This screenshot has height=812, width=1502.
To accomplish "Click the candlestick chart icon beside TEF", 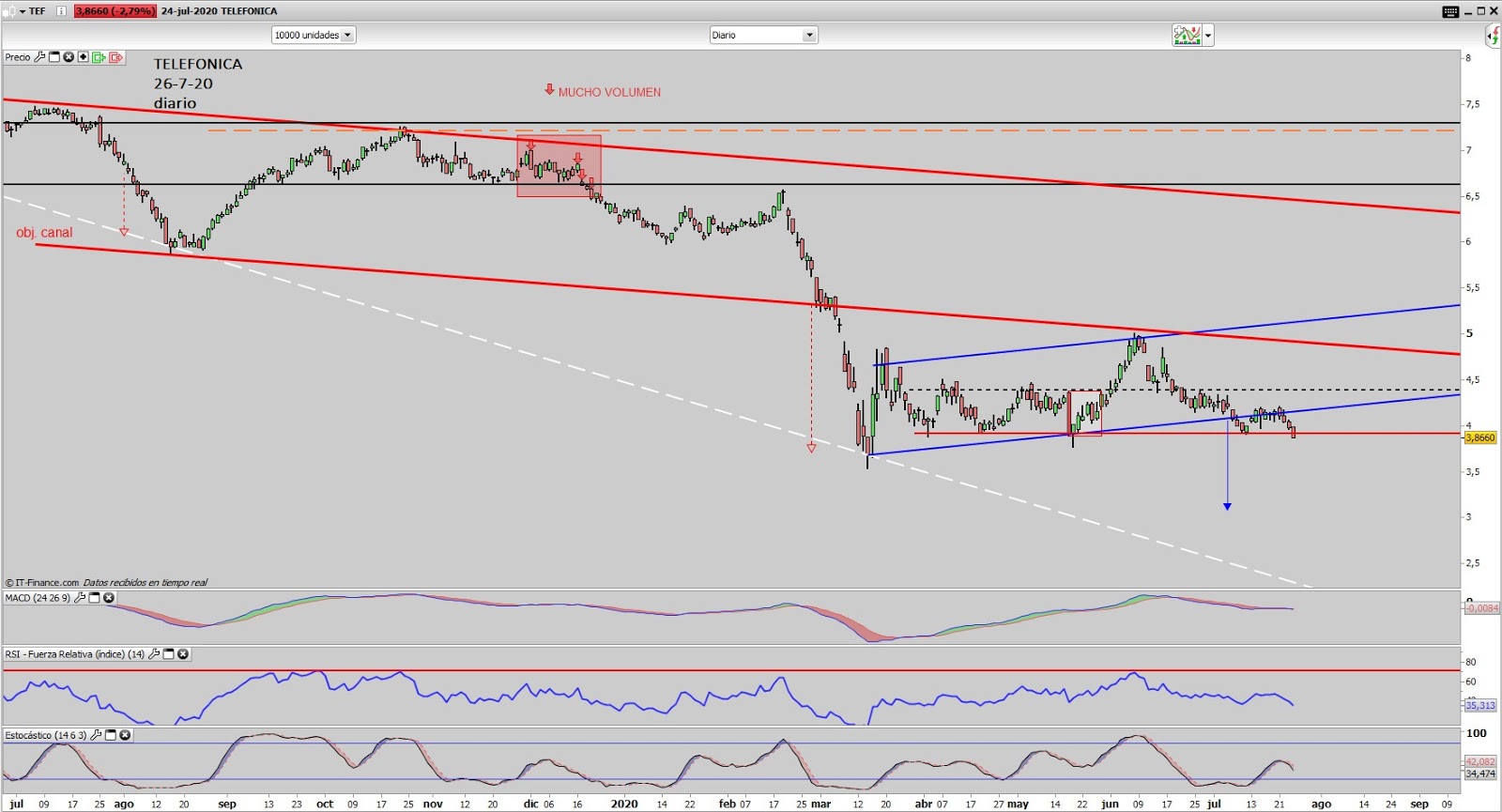I will [9, 11].
